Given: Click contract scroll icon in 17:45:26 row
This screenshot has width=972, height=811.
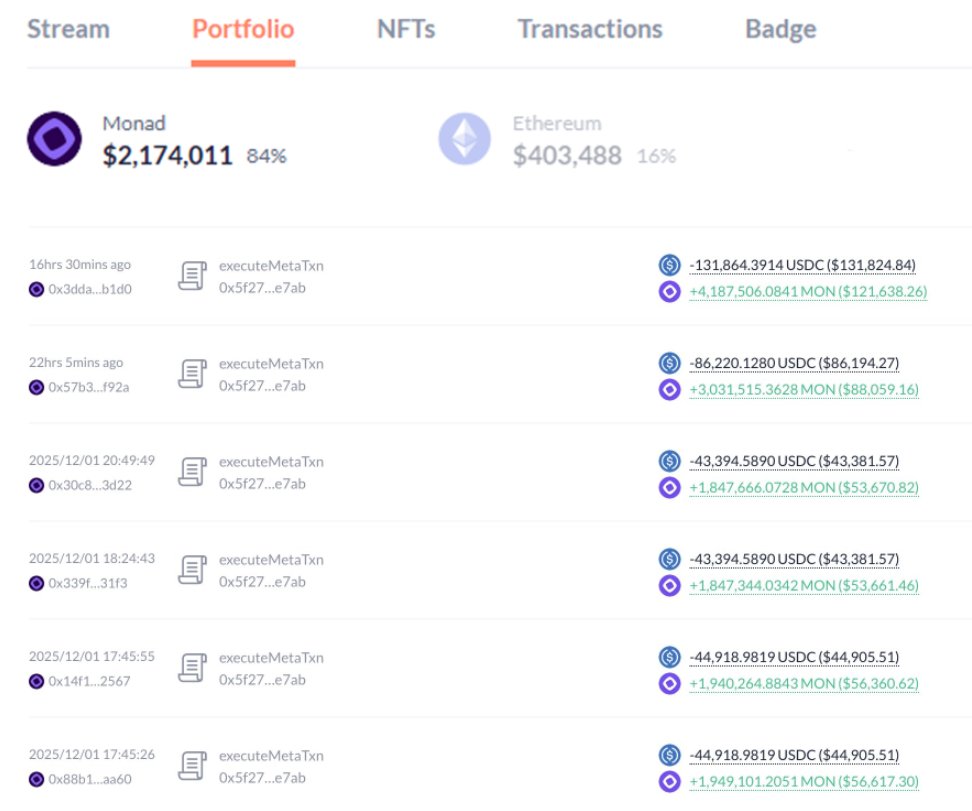Looking at the screenshot, I should pyautogui.click(x=192, y=766).
